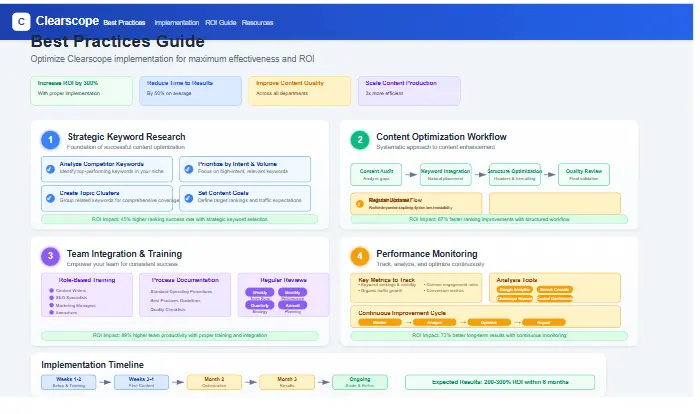
Task: Click the Google Analytics tool pill
Action: pyautogui.click(x=515, y=289)
